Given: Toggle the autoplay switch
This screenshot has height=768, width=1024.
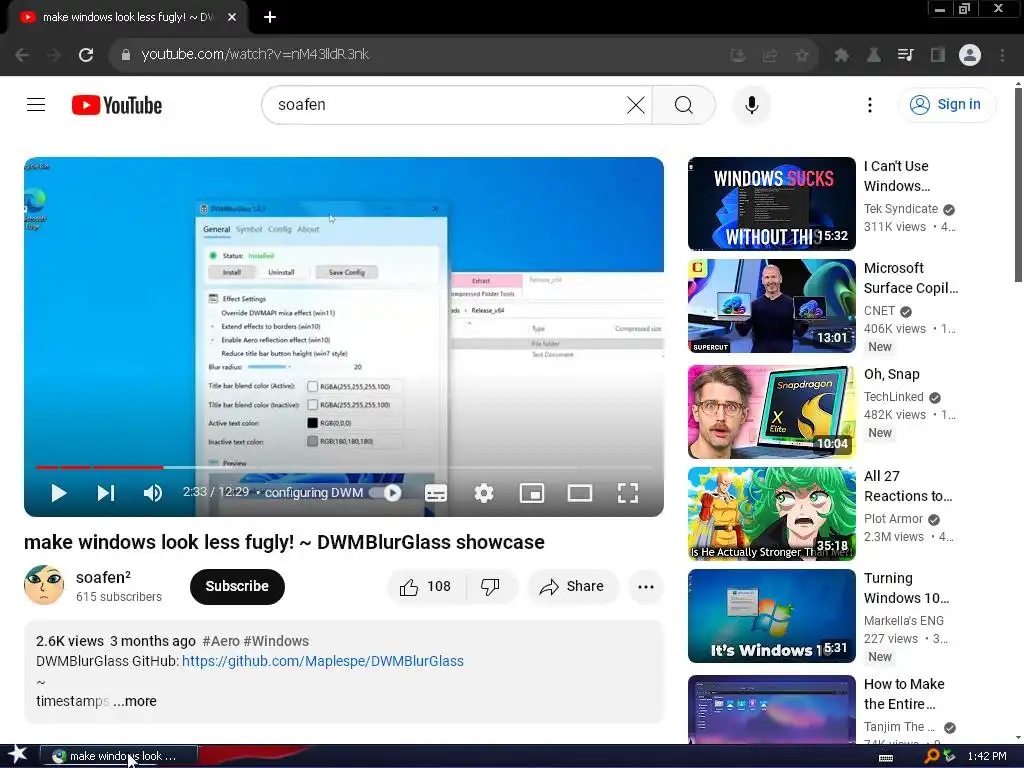Looking at the screenshot, I should pyautogui.click(x=386, y=493).
